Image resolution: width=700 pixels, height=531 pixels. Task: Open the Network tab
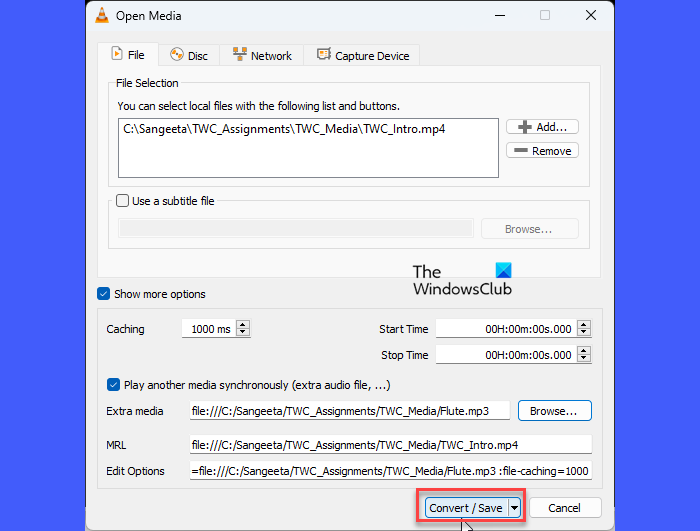pyautogui.click(x=262, y=55)
